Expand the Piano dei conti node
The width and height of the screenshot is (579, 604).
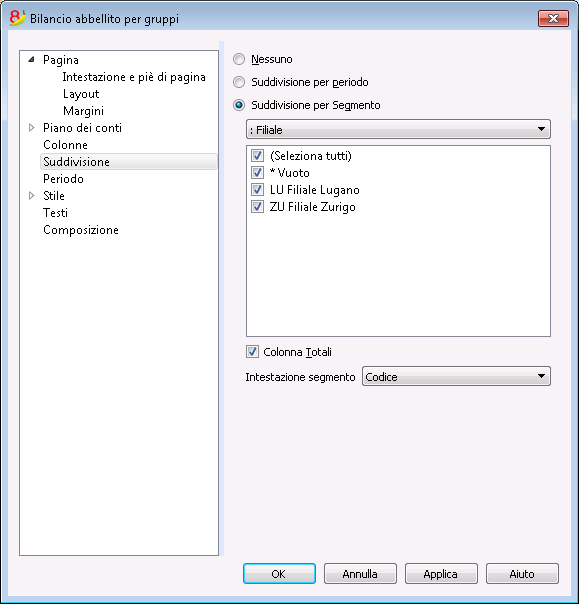point(32,128)
